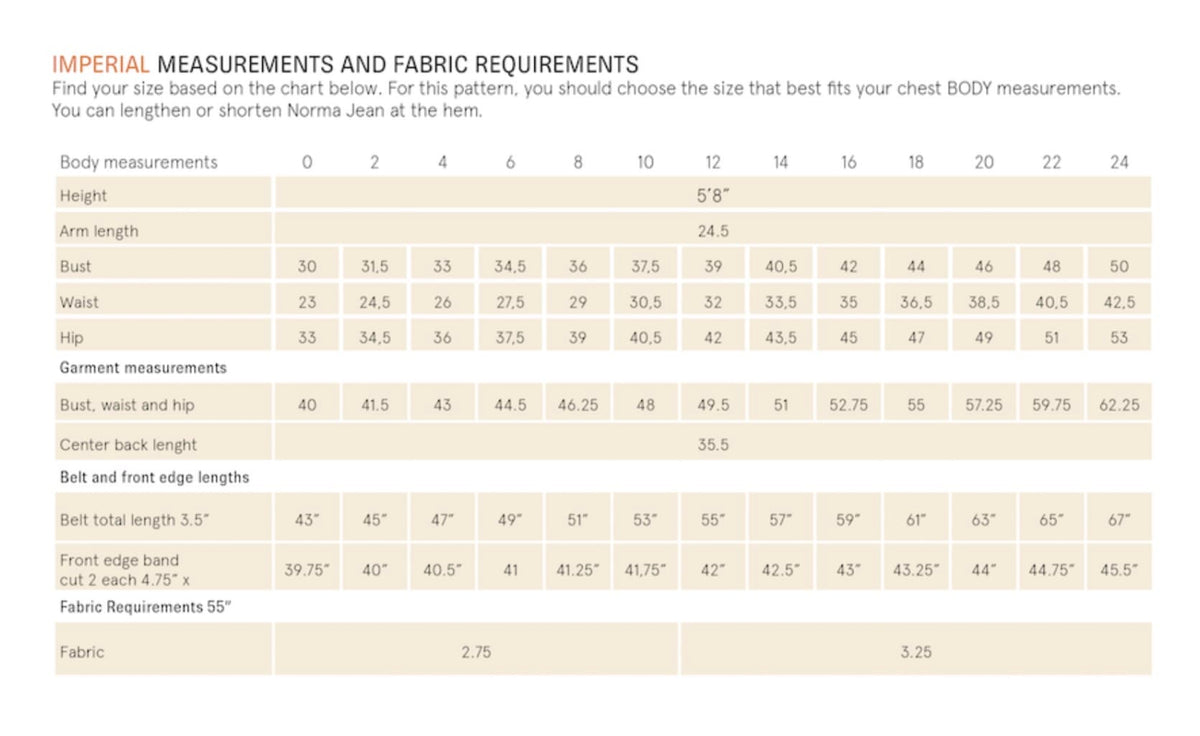Click garment measurement 46.25 cell
Image resolution: width=1200 pixels, height=736 pixels.
click(x=578, y=405)
